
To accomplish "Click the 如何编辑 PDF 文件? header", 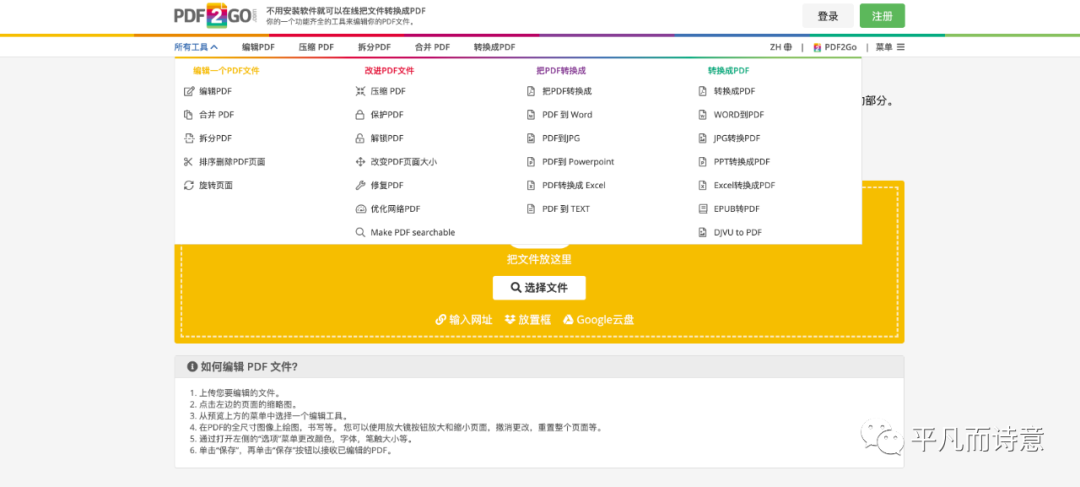I will [539, 367].
